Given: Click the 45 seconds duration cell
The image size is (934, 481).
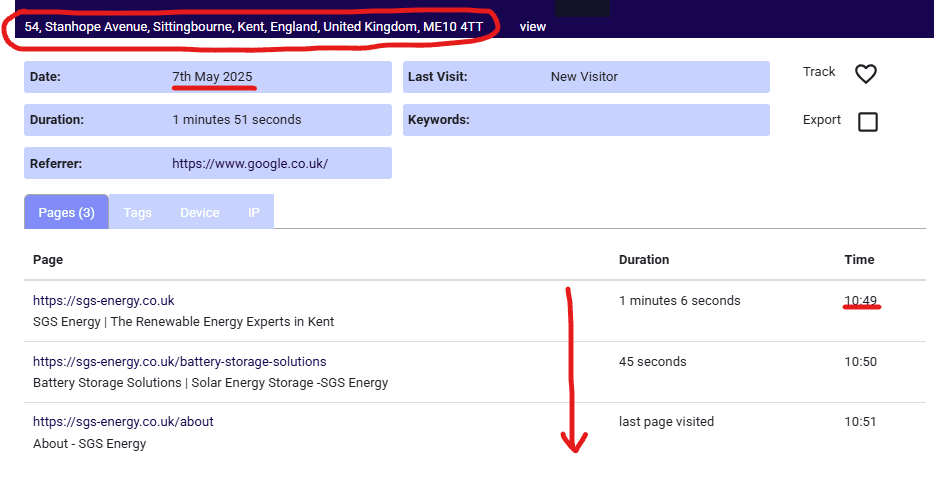Looking at the screenshot, I should pyautogui.click(x=652, y=361).
